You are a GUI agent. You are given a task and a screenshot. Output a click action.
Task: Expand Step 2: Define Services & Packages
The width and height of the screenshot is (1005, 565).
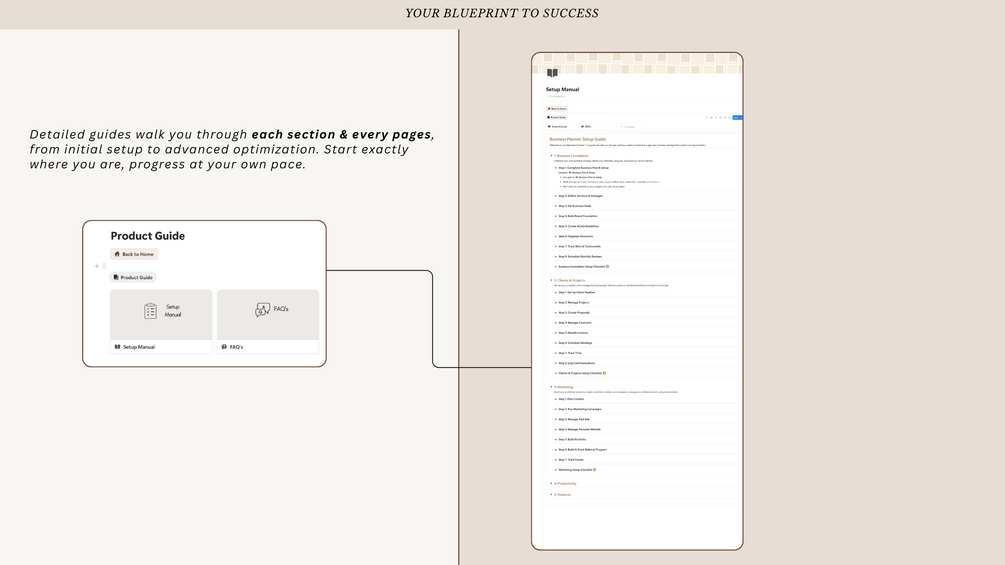click(x=556, y=196)
